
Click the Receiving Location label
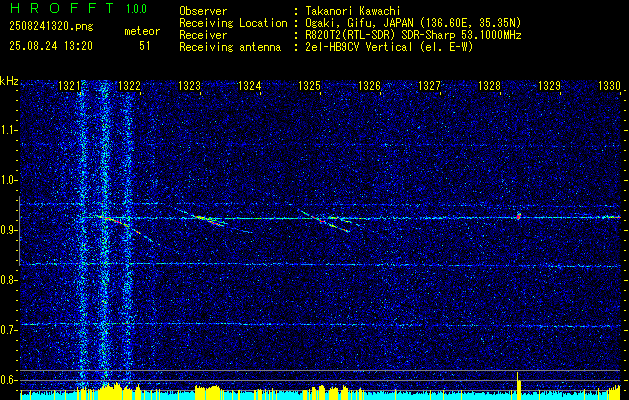233,23
